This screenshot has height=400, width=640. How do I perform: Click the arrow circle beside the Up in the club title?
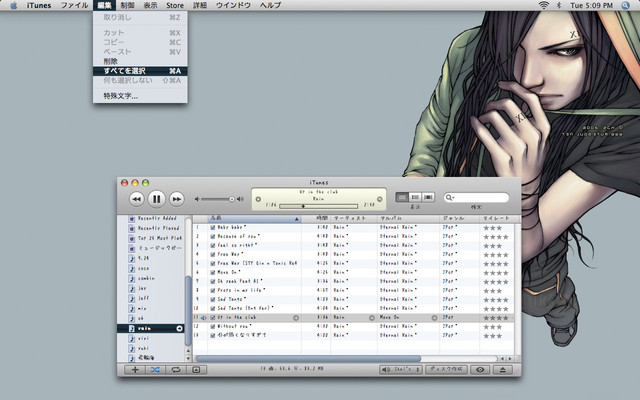click(296, 318)
